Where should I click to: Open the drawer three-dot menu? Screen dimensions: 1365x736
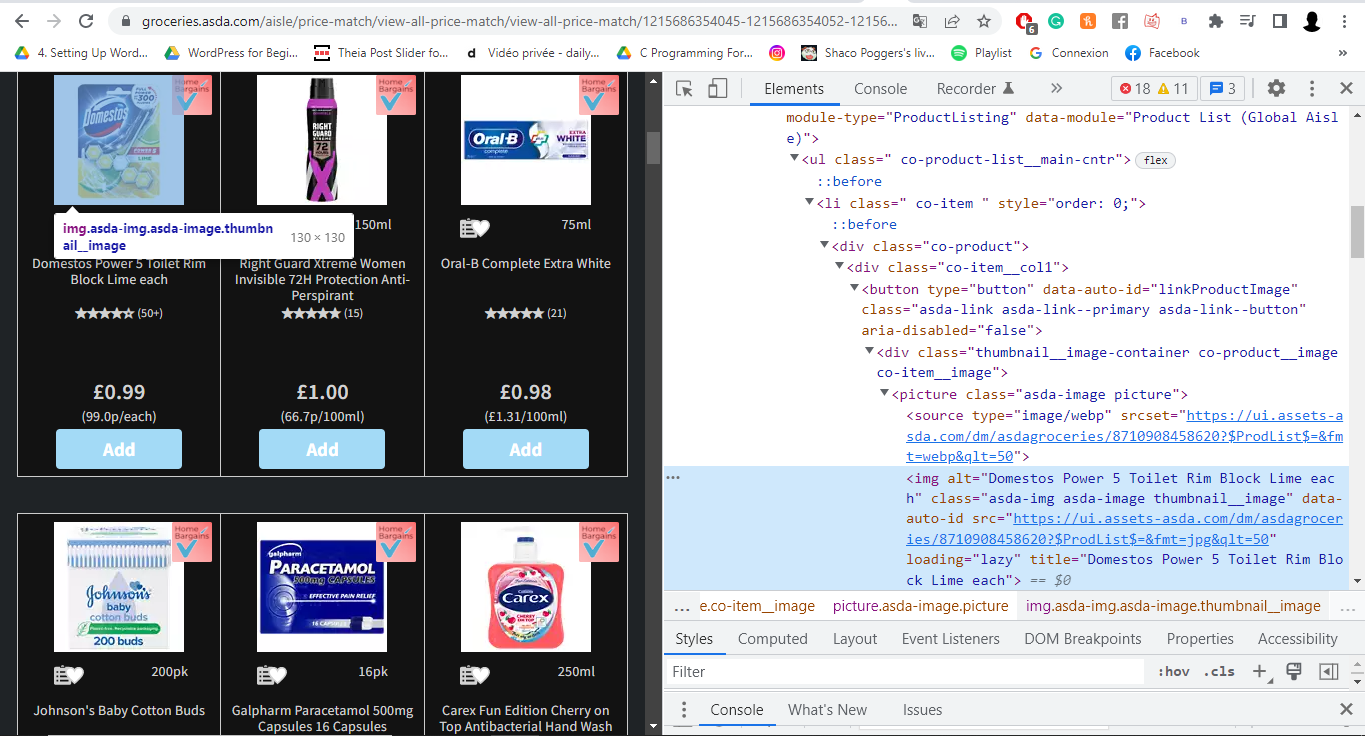684,710
